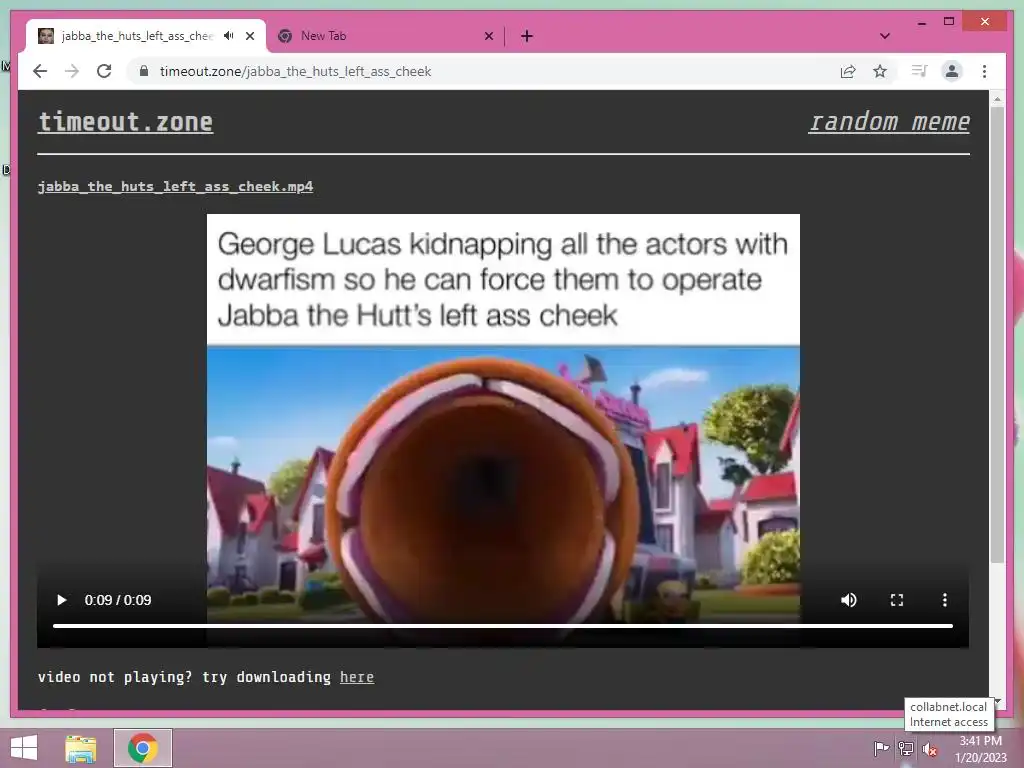This screenshot has height=768, width=1024.
Task: Go back to the previous page
Action: (40, 71)
